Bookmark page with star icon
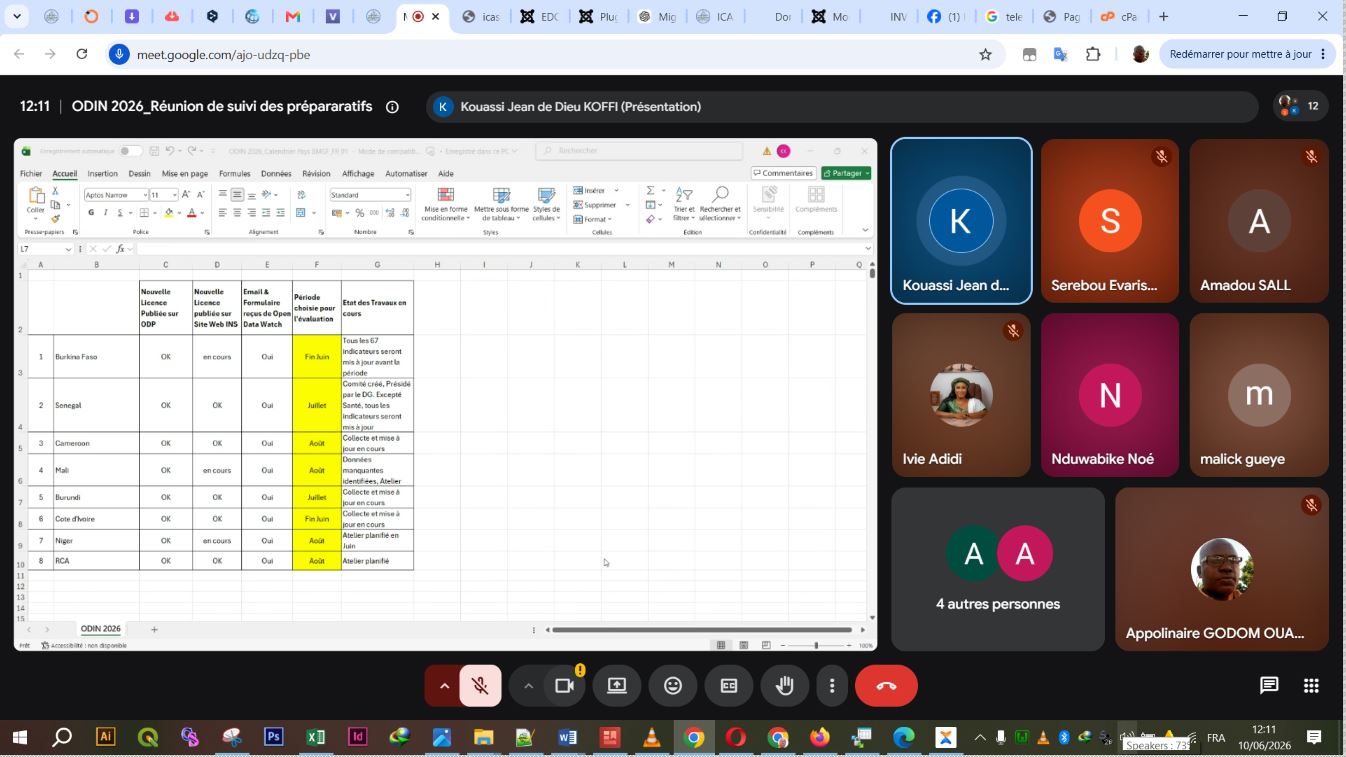Viewport: 1346px width, 757px height. tap(985, 54)
